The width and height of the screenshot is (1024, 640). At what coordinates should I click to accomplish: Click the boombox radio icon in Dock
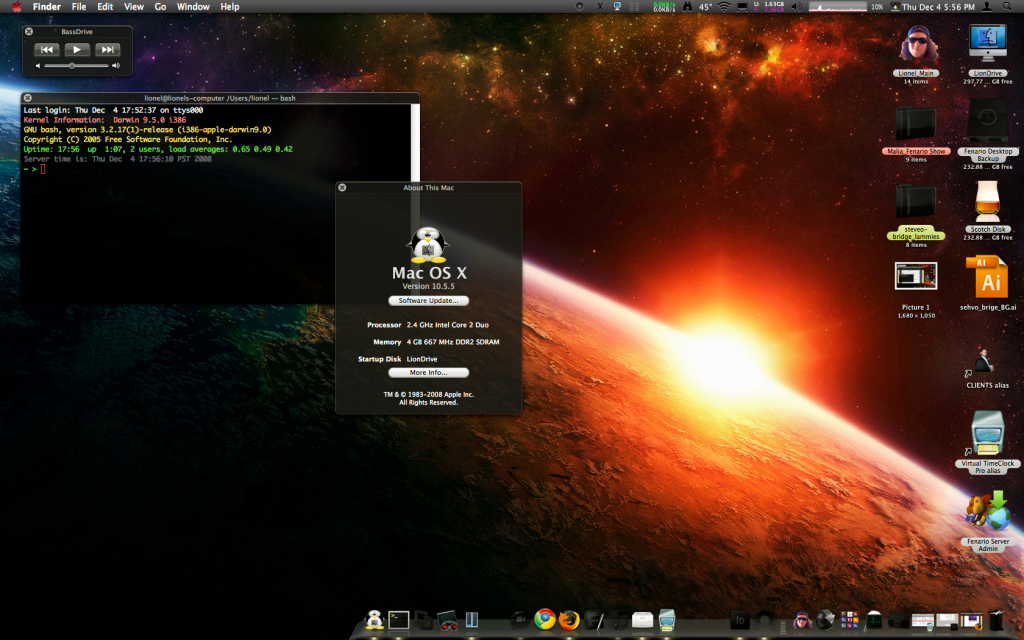899,620
